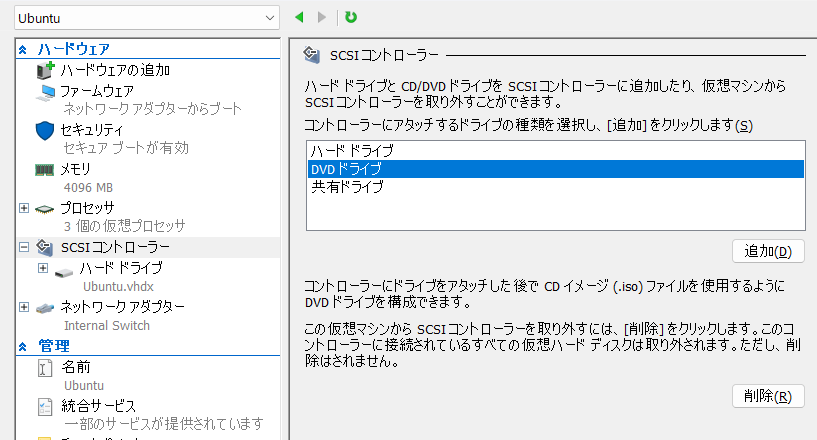Select the Memory chip icon
The image size is (817, 440).
[46, 169]
